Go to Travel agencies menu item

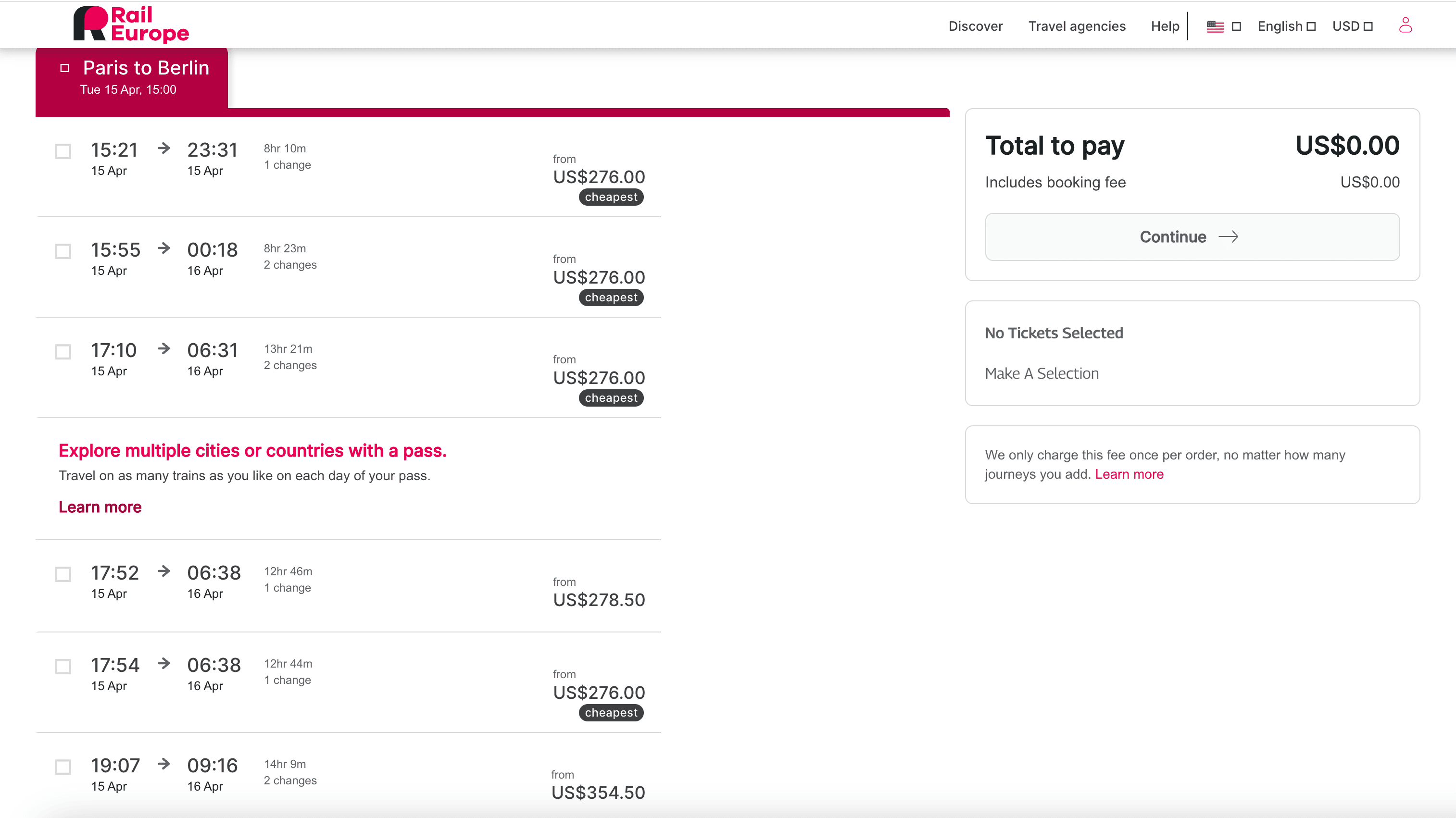click(x=1076, y=26)
